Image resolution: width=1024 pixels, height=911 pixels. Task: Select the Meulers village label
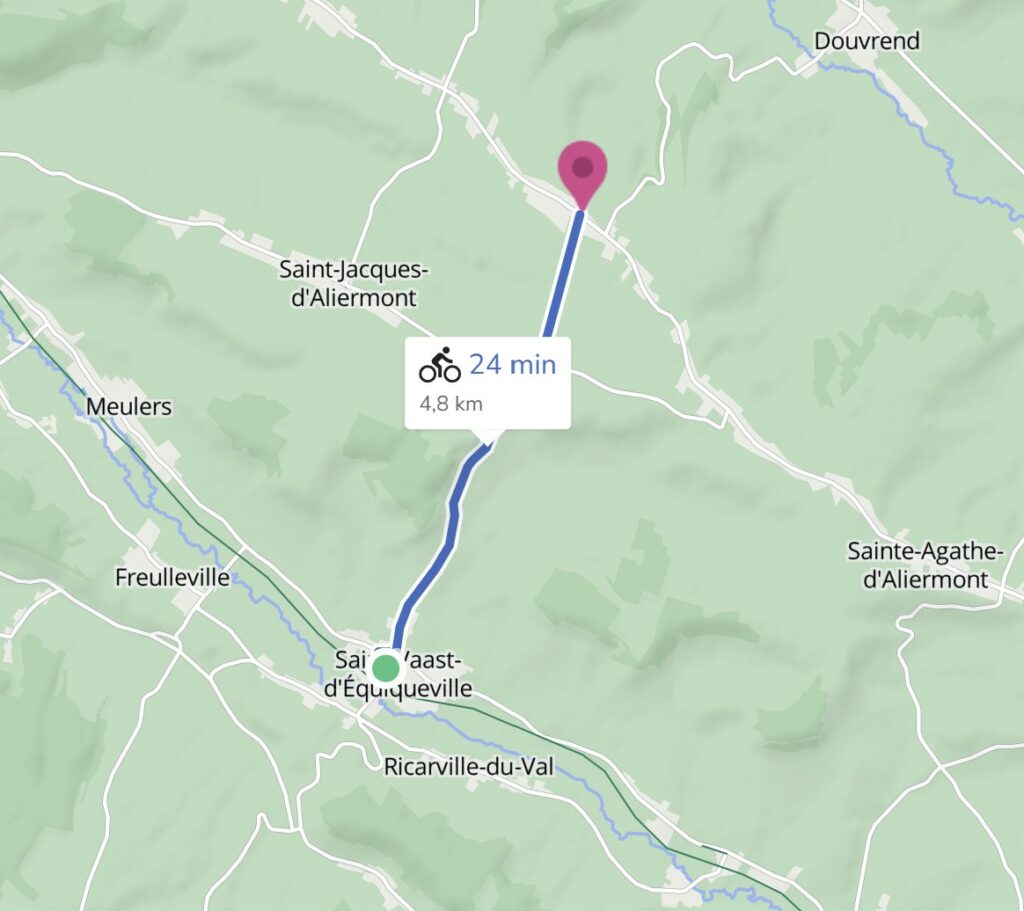(129, 406)
